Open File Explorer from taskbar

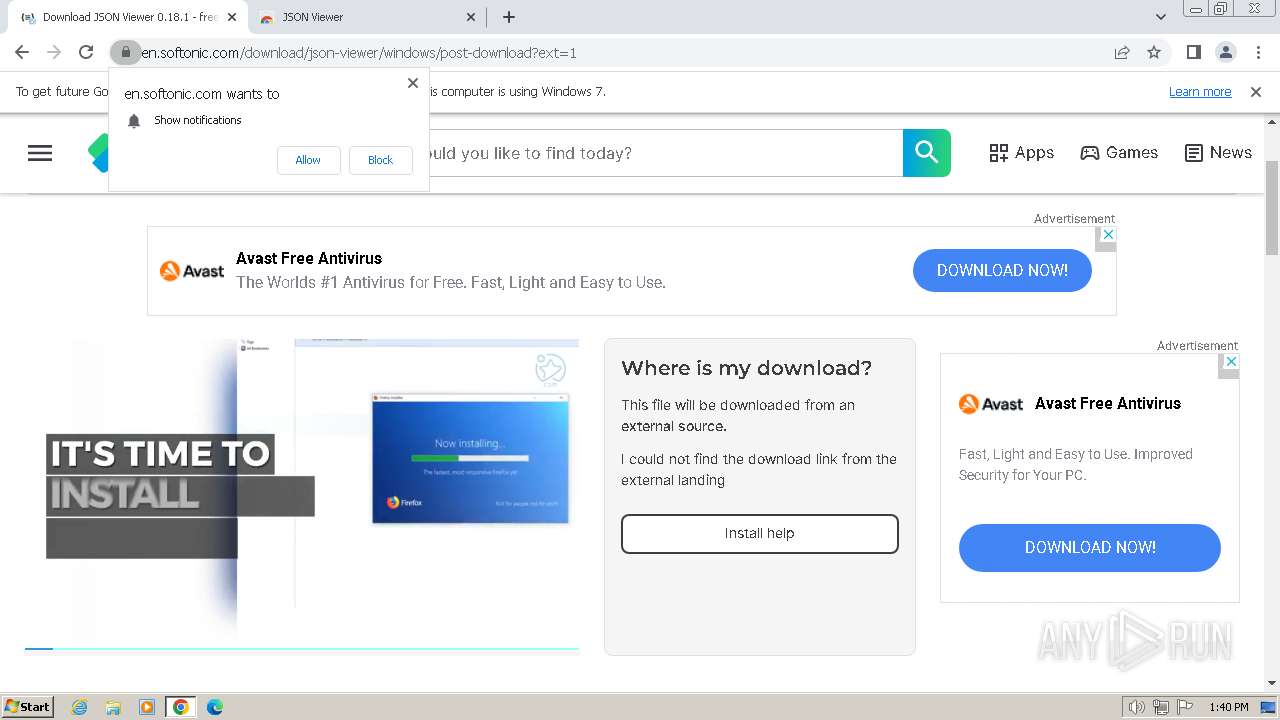point(113,707)
